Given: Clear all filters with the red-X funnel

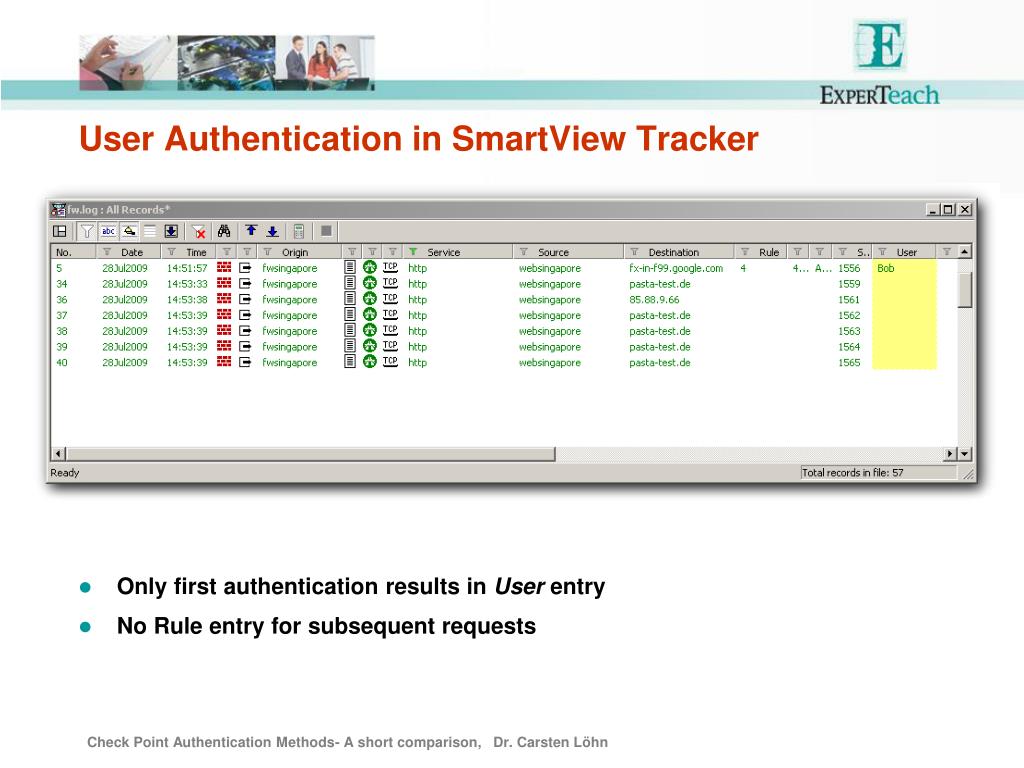Looking at the screenshot, I should [199, 231].
